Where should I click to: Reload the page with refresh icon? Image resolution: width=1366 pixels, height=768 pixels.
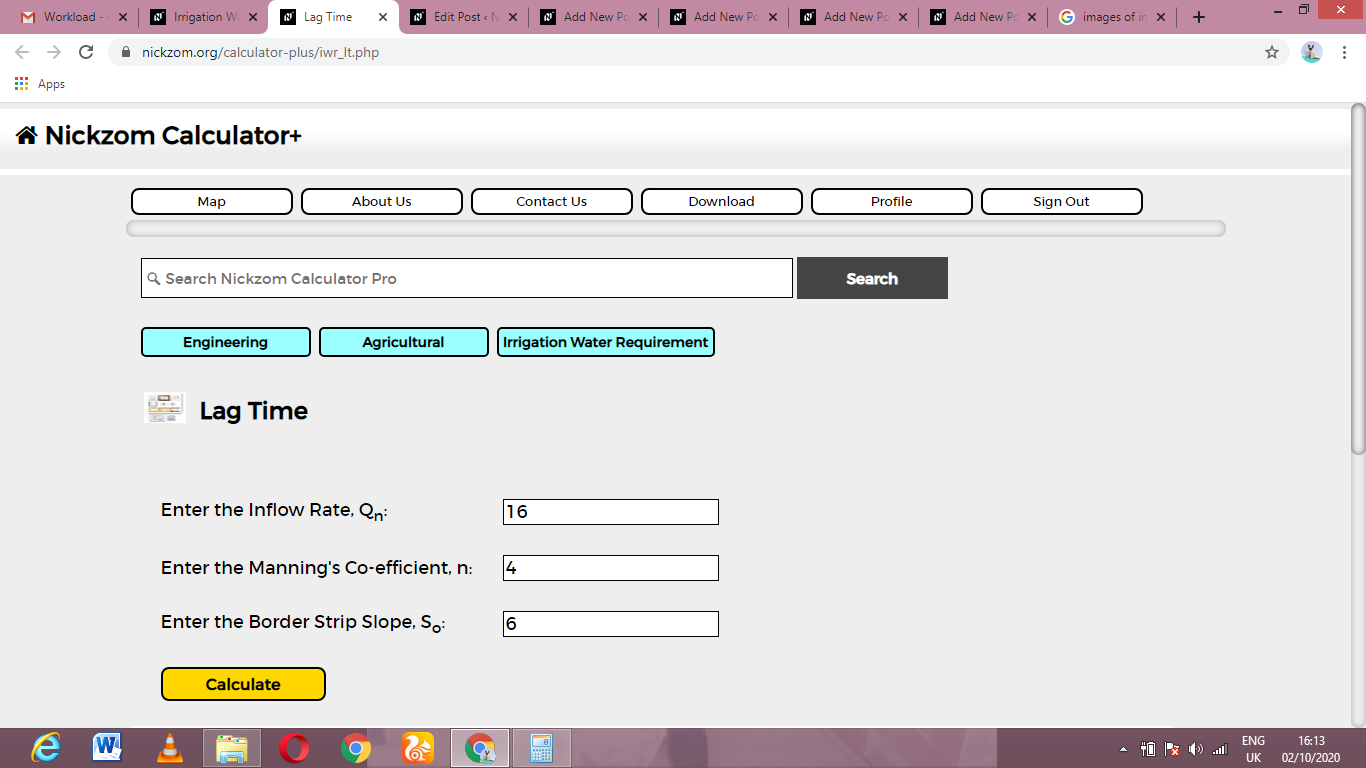click(86, 52)
